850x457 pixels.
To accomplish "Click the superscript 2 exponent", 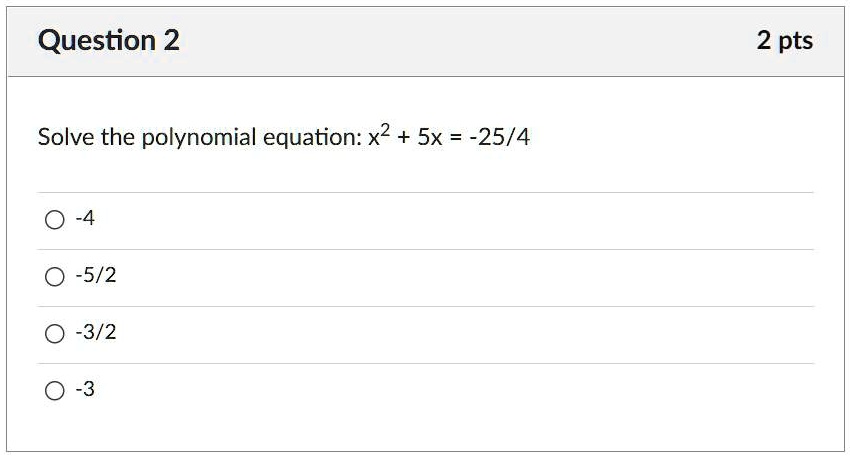I will (385, 130).
